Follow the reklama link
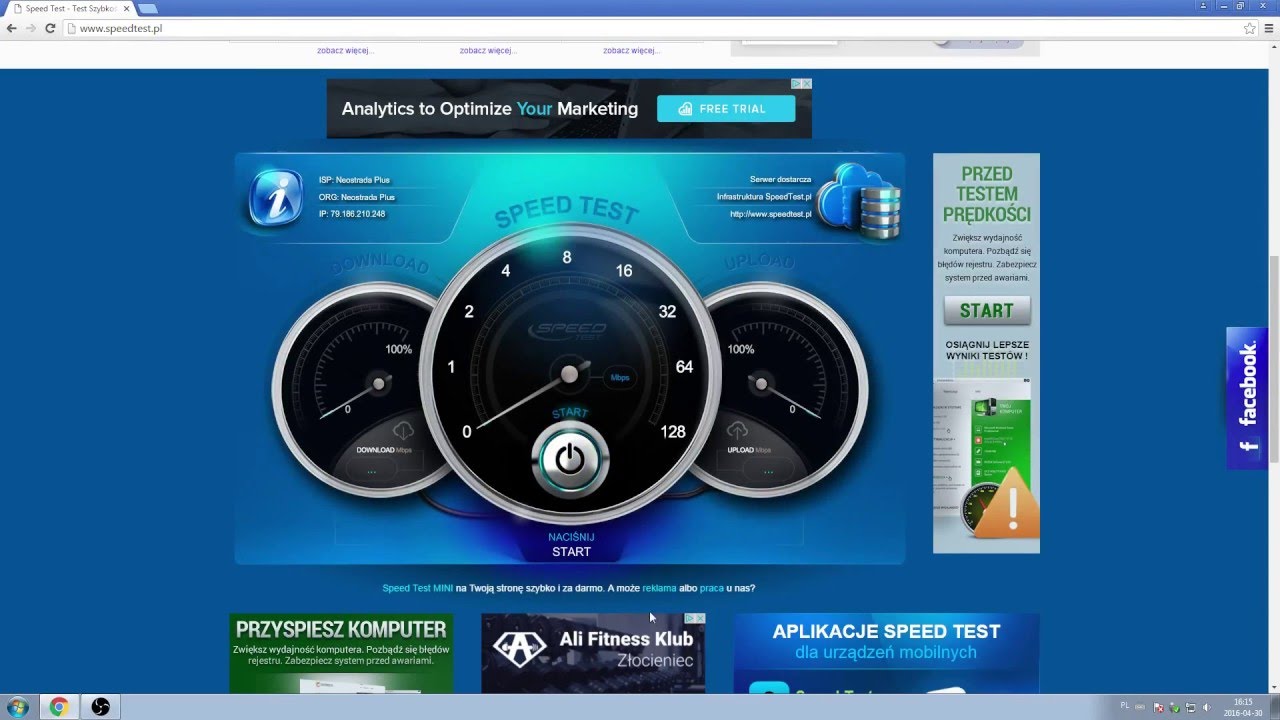 (x=659, y=588)
